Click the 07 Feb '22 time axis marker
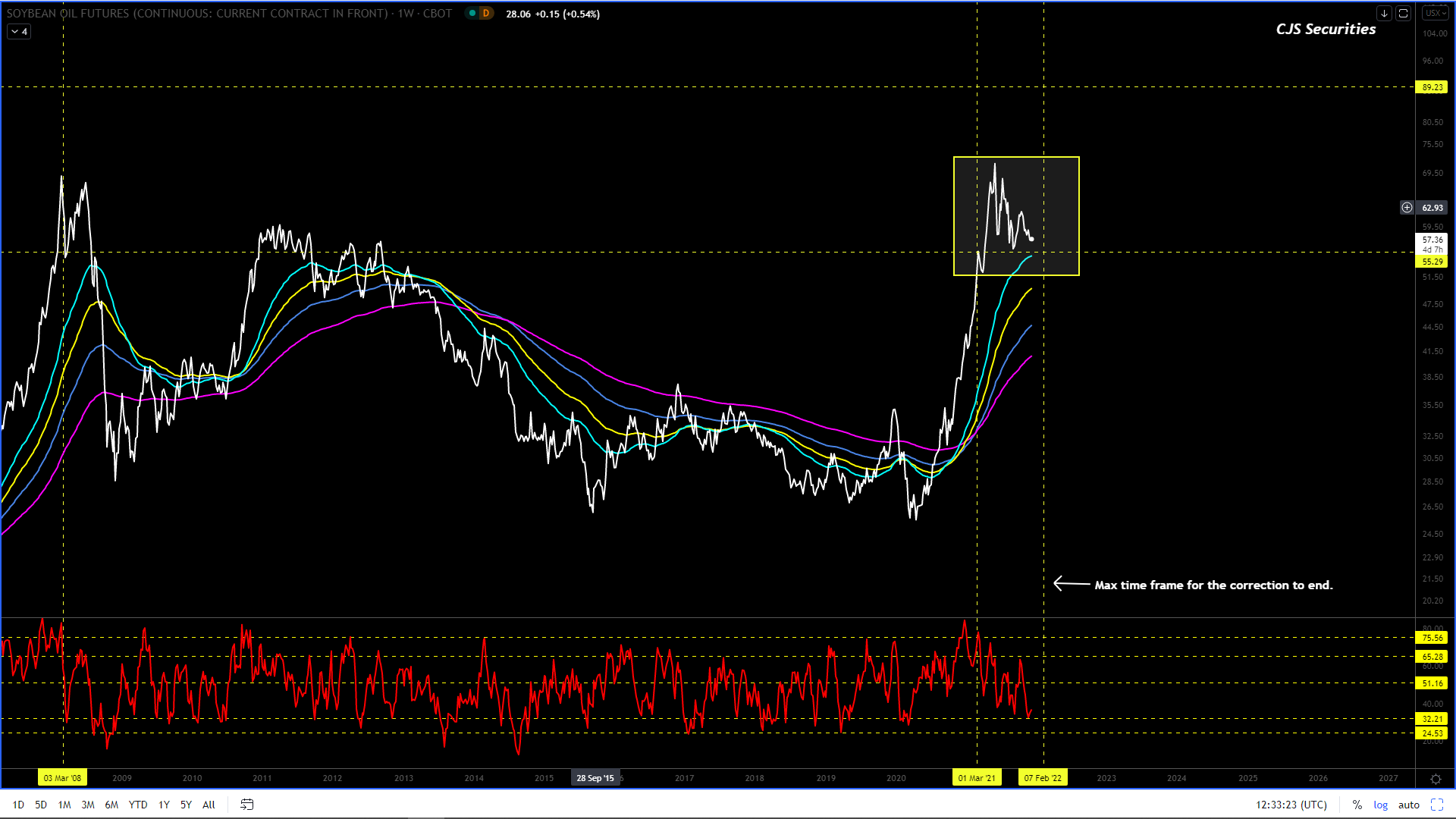The height and width of the screenshot is (819, 1456). 1043,778
